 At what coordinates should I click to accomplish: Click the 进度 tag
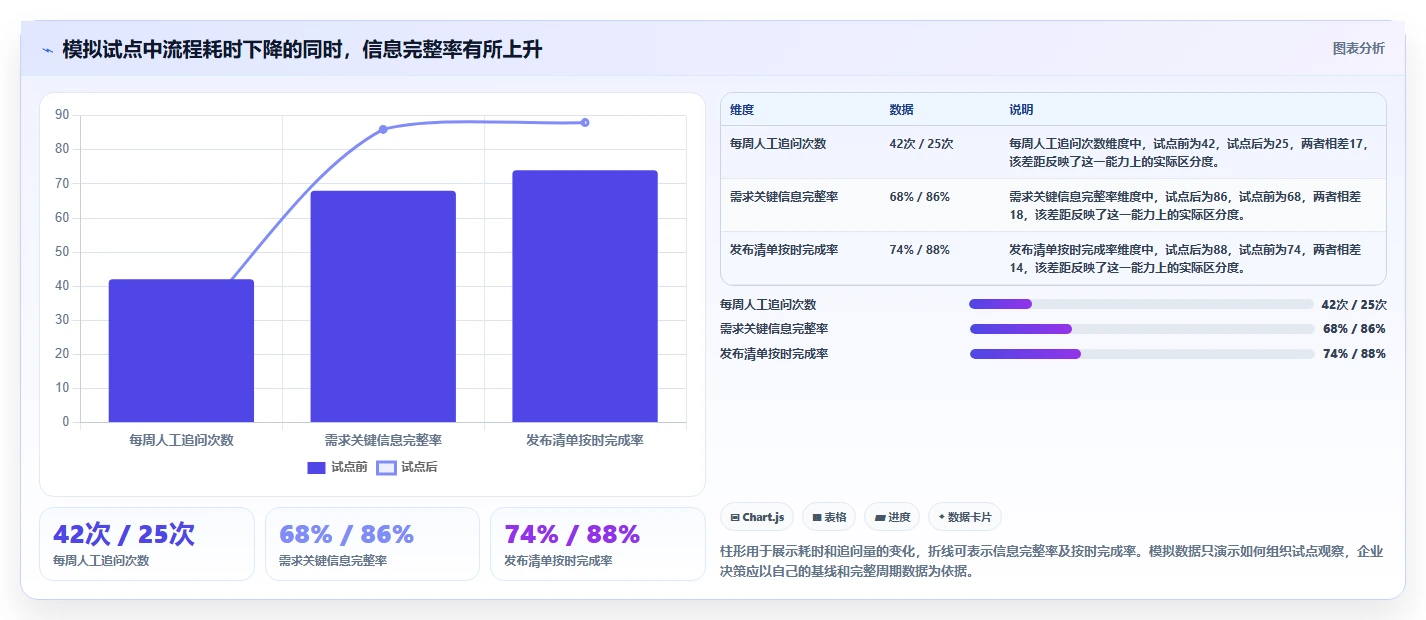tap(892, 517)
